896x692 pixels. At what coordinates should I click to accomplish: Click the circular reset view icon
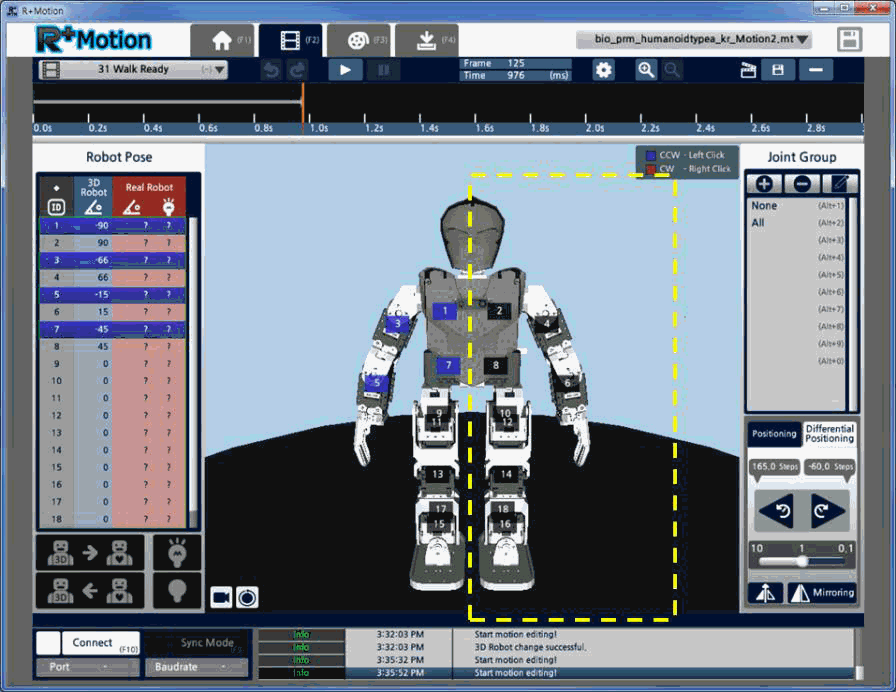[x=247, y=598]
